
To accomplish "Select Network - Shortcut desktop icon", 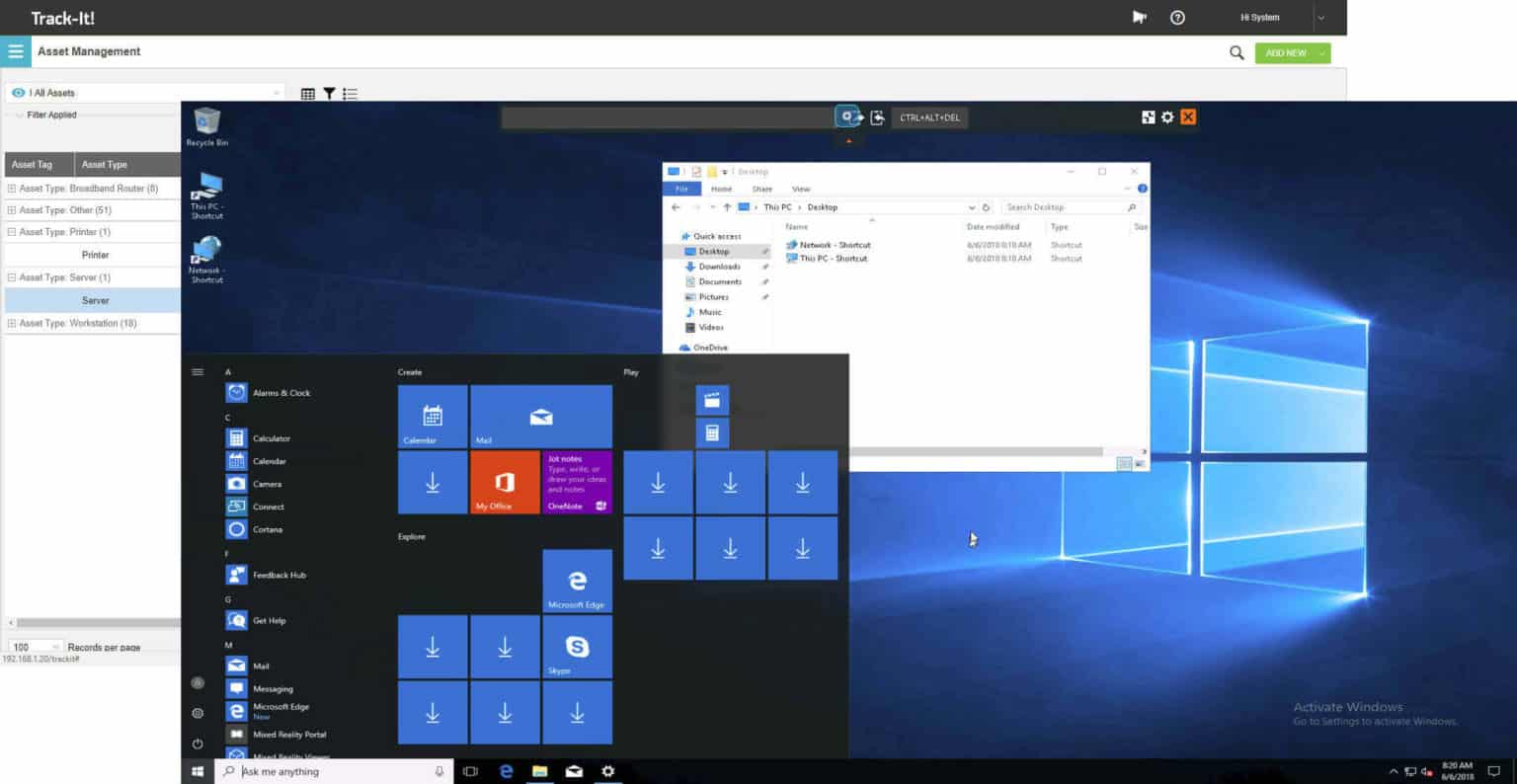I will (x=206, y=261).
